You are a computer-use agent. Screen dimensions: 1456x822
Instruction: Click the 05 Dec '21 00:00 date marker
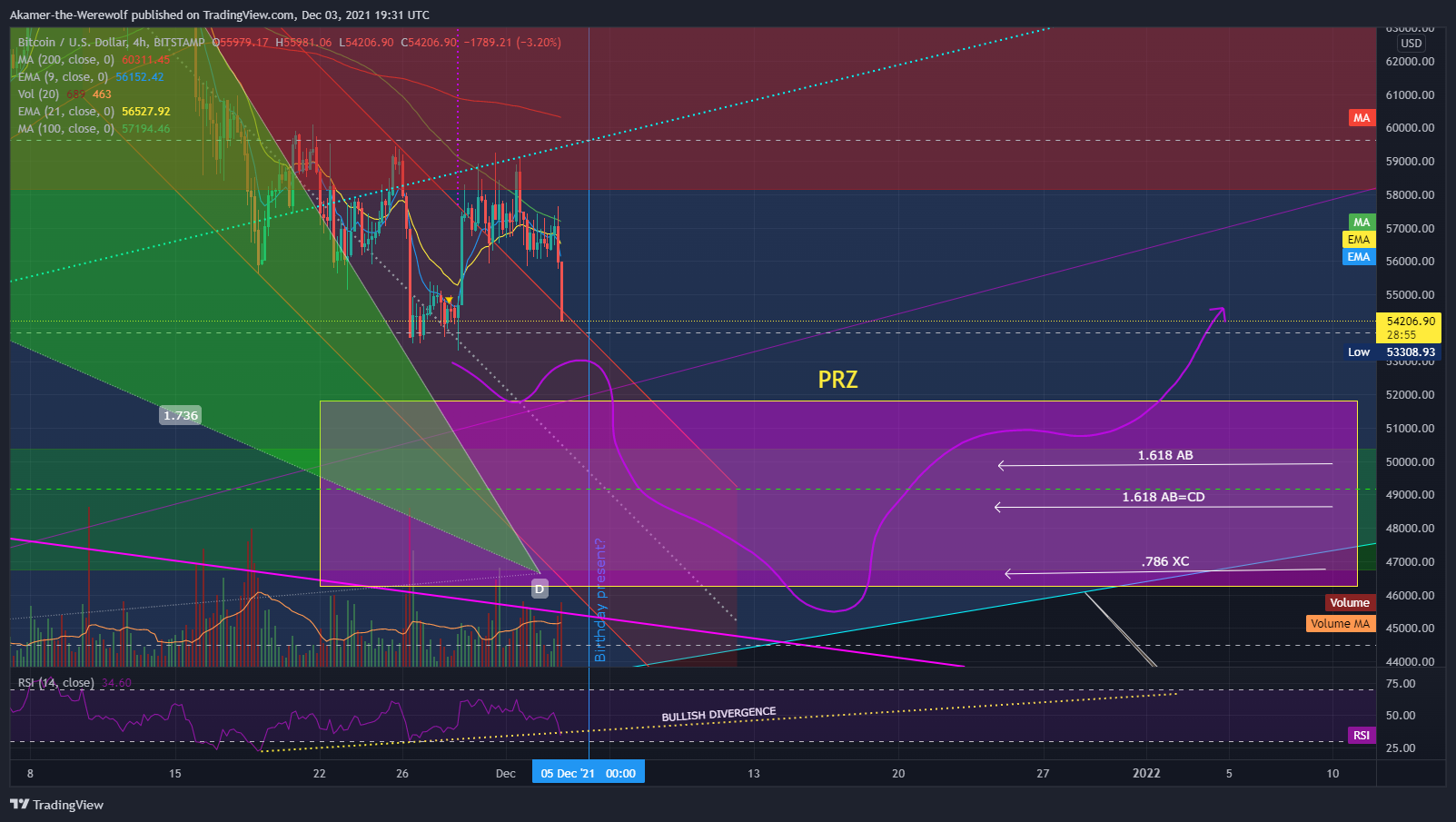(589, 773)
